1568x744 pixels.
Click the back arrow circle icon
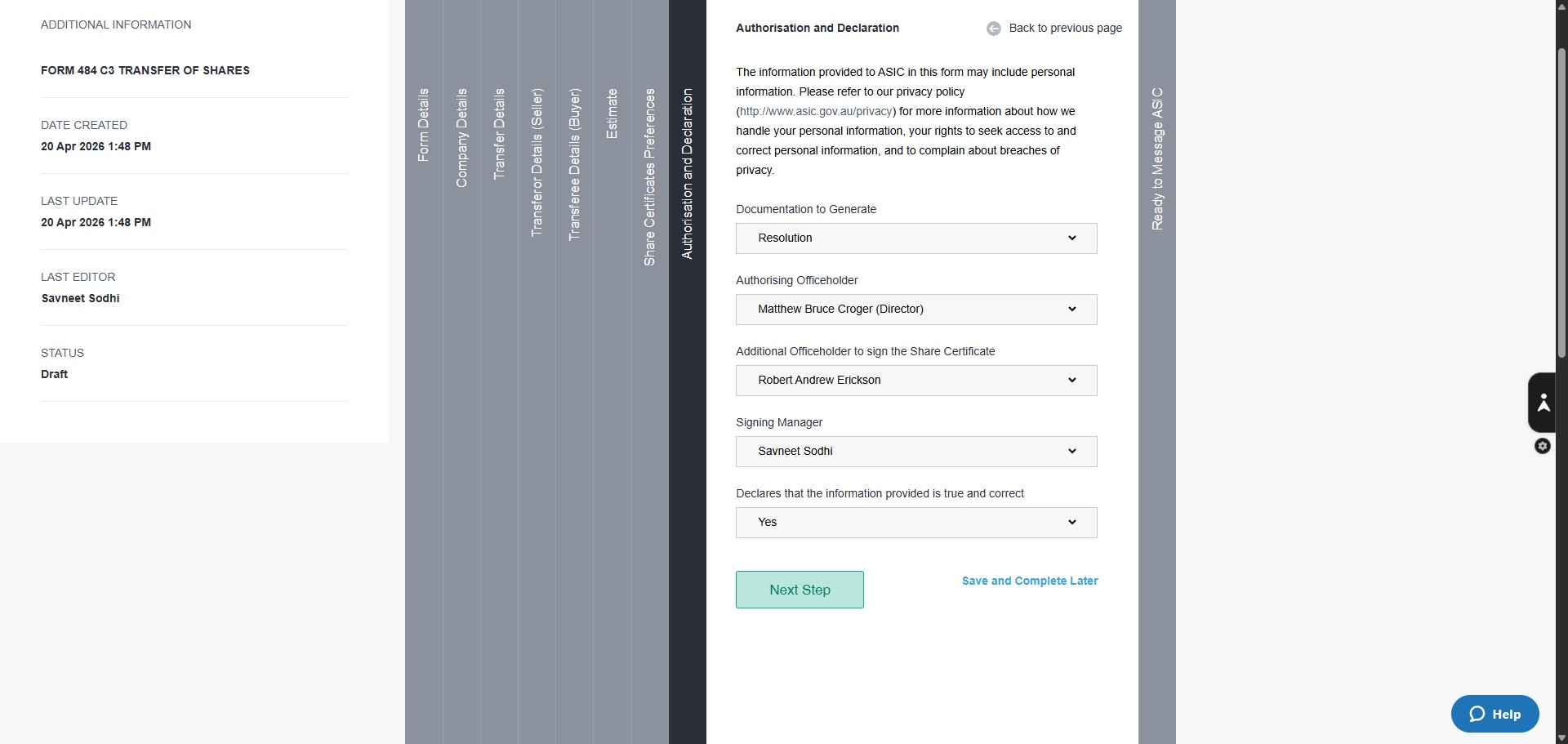[x=993, y=29]
